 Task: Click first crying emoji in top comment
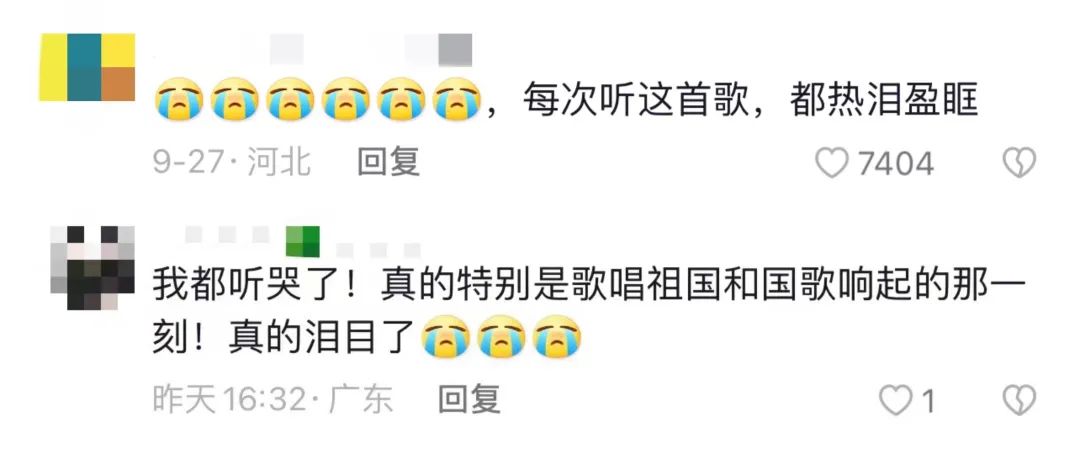(x=179, y=99)
